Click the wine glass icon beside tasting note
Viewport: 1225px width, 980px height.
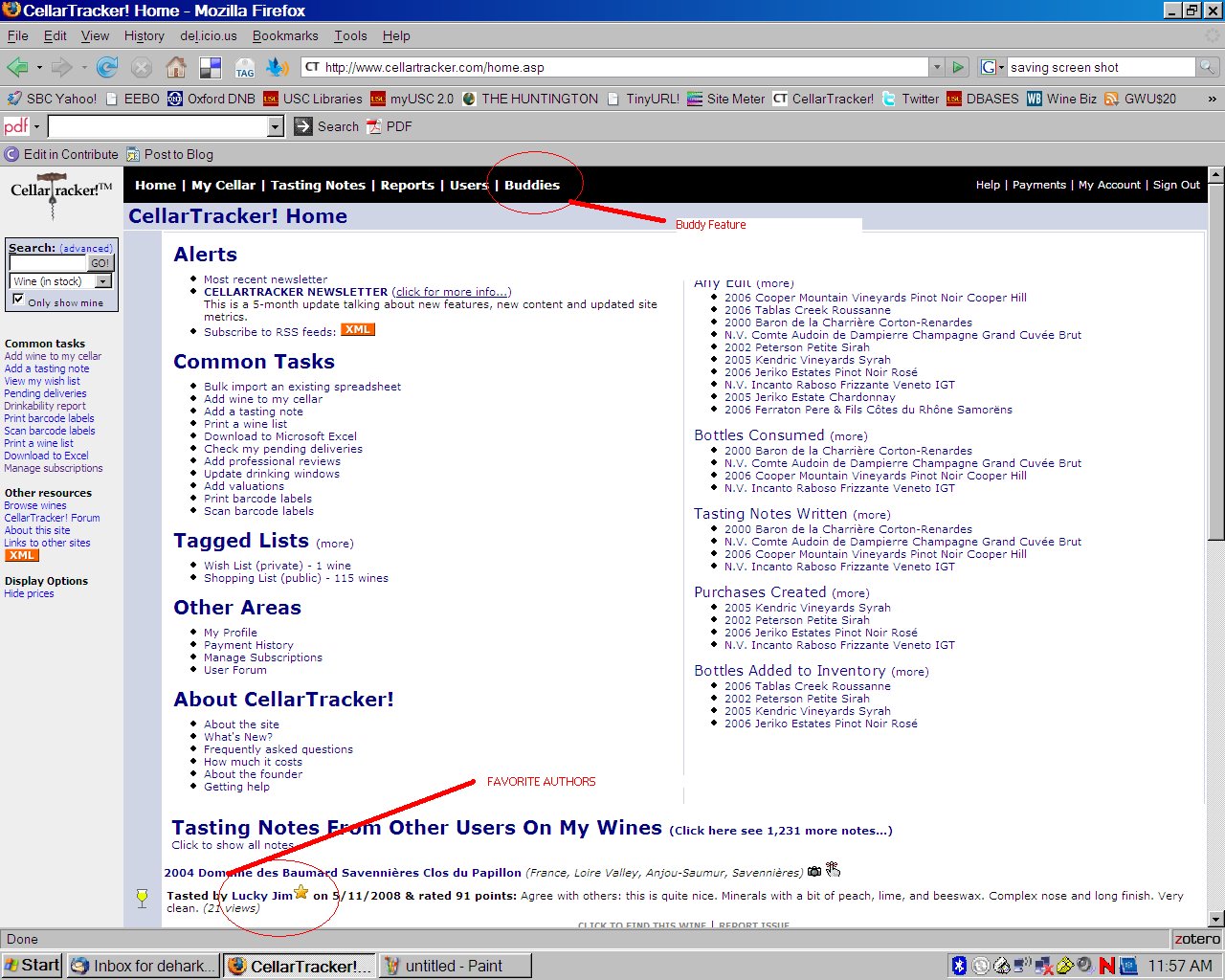click(142, 898)
